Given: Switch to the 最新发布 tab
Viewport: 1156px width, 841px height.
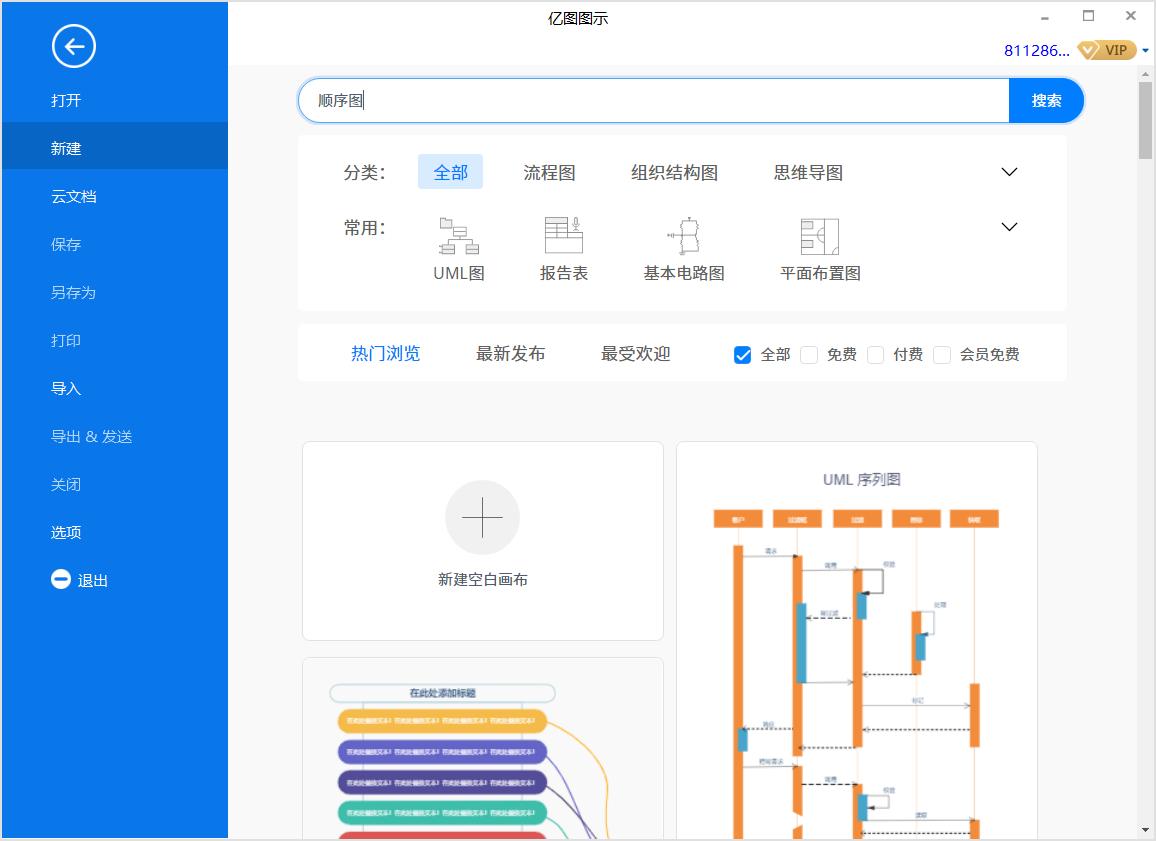Looking at the screenshot, I should (x=510, y=354).
